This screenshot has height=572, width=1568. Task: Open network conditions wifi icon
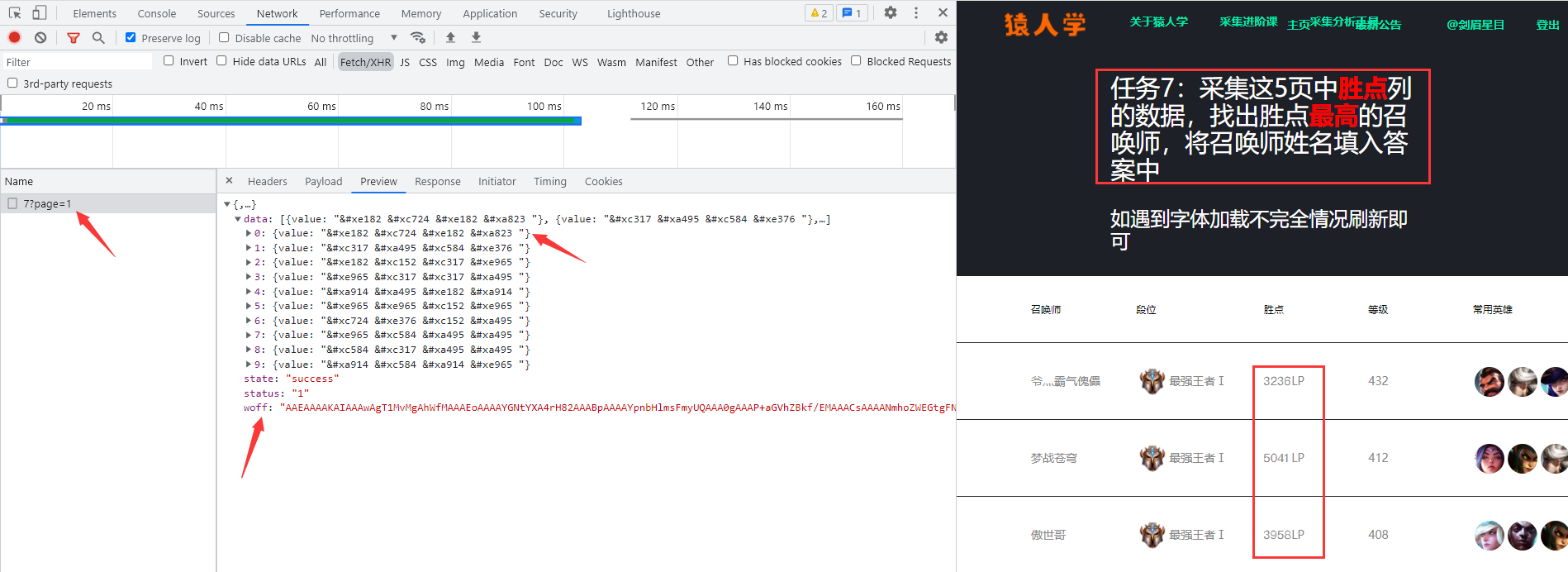point(418,37)
